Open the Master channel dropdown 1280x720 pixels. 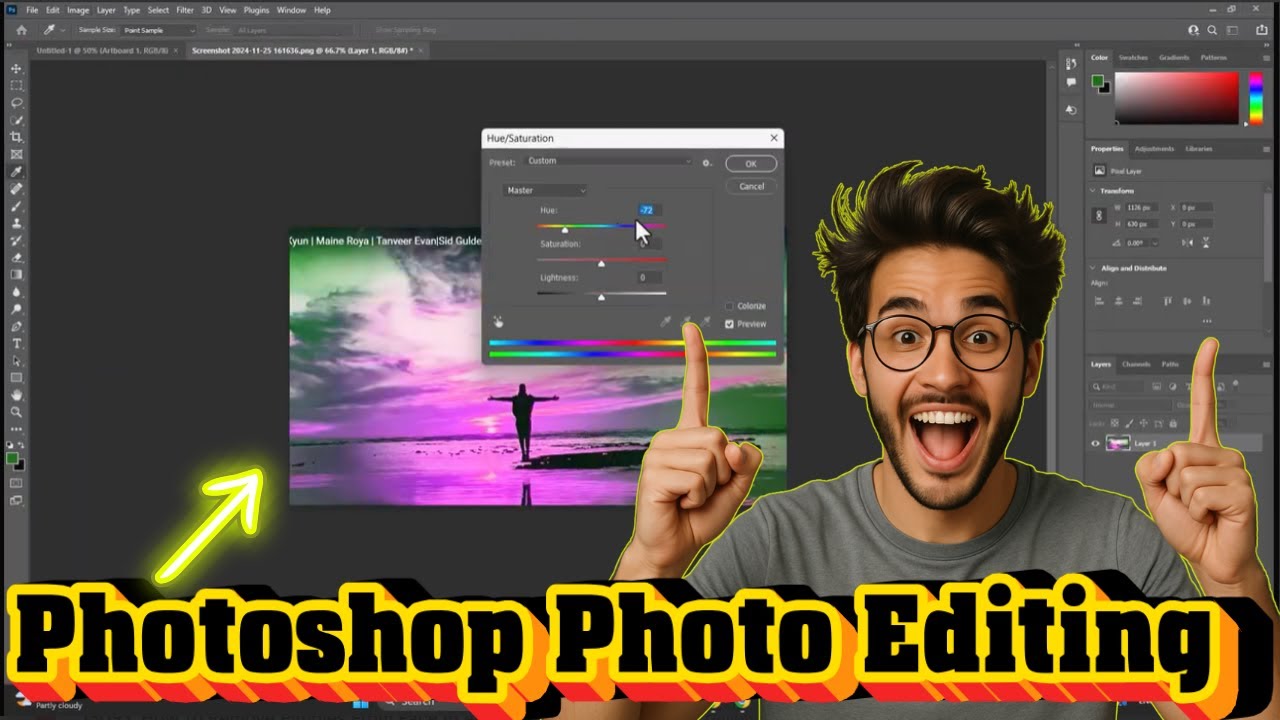(545, 190)
